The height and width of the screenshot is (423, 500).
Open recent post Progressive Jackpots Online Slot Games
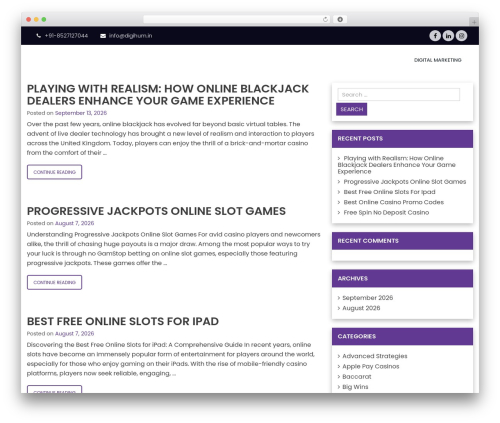coord(405,182)
